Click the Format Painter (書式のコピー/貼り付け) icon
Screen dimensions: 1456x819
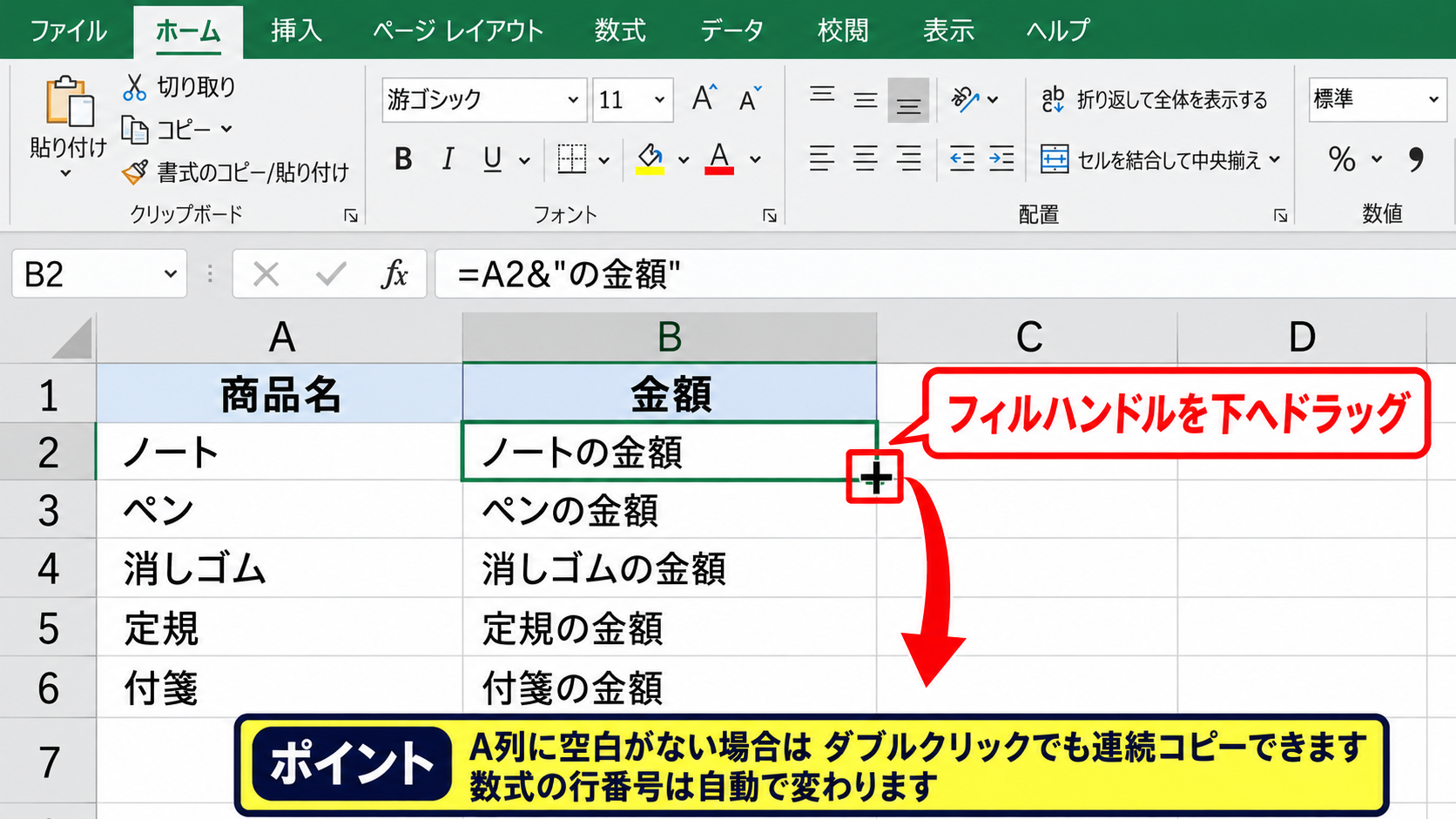tap(135, 172)
